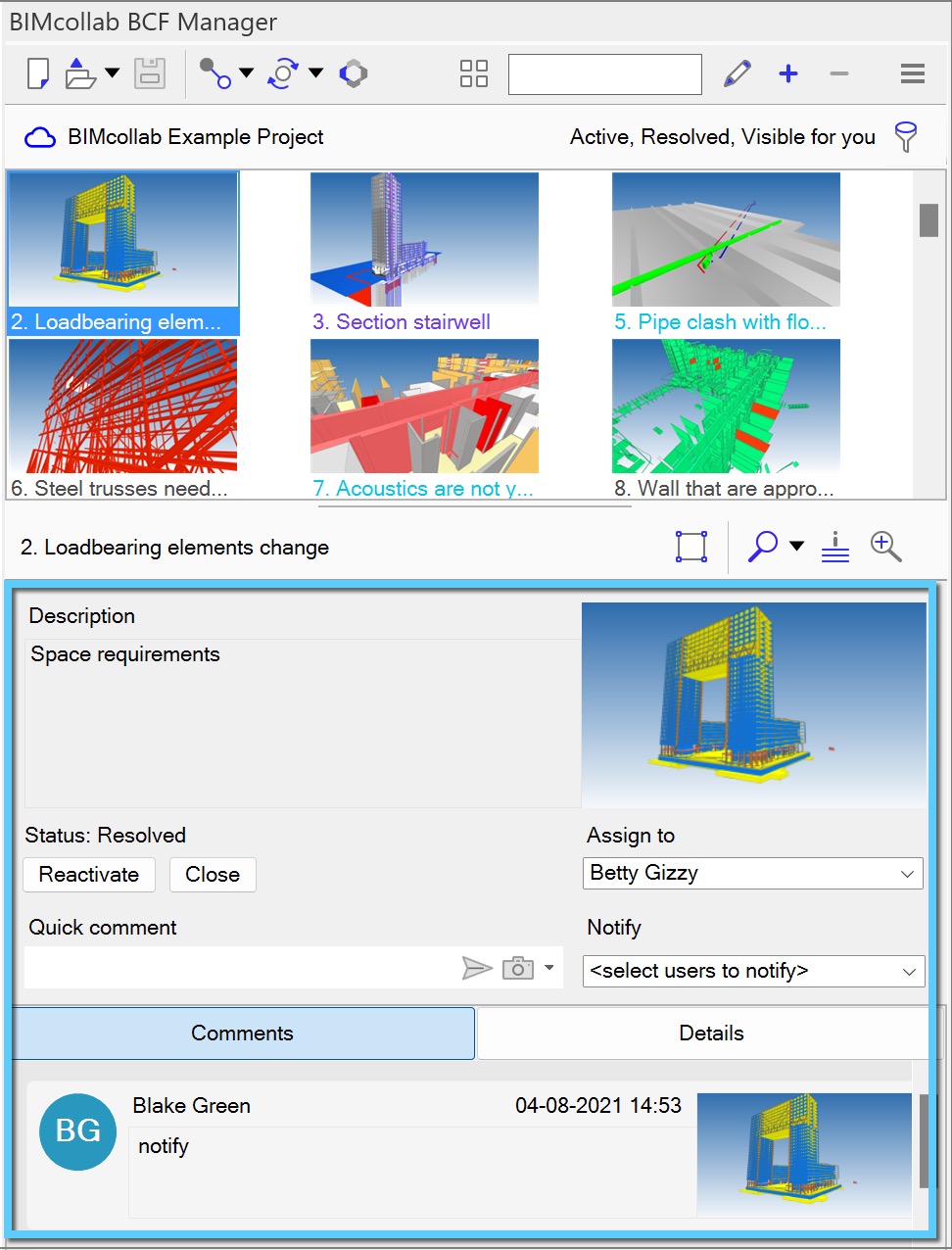The width and height of the screenshot is (952, 1250).
Task: Click the Close status button
Action: 213,875
